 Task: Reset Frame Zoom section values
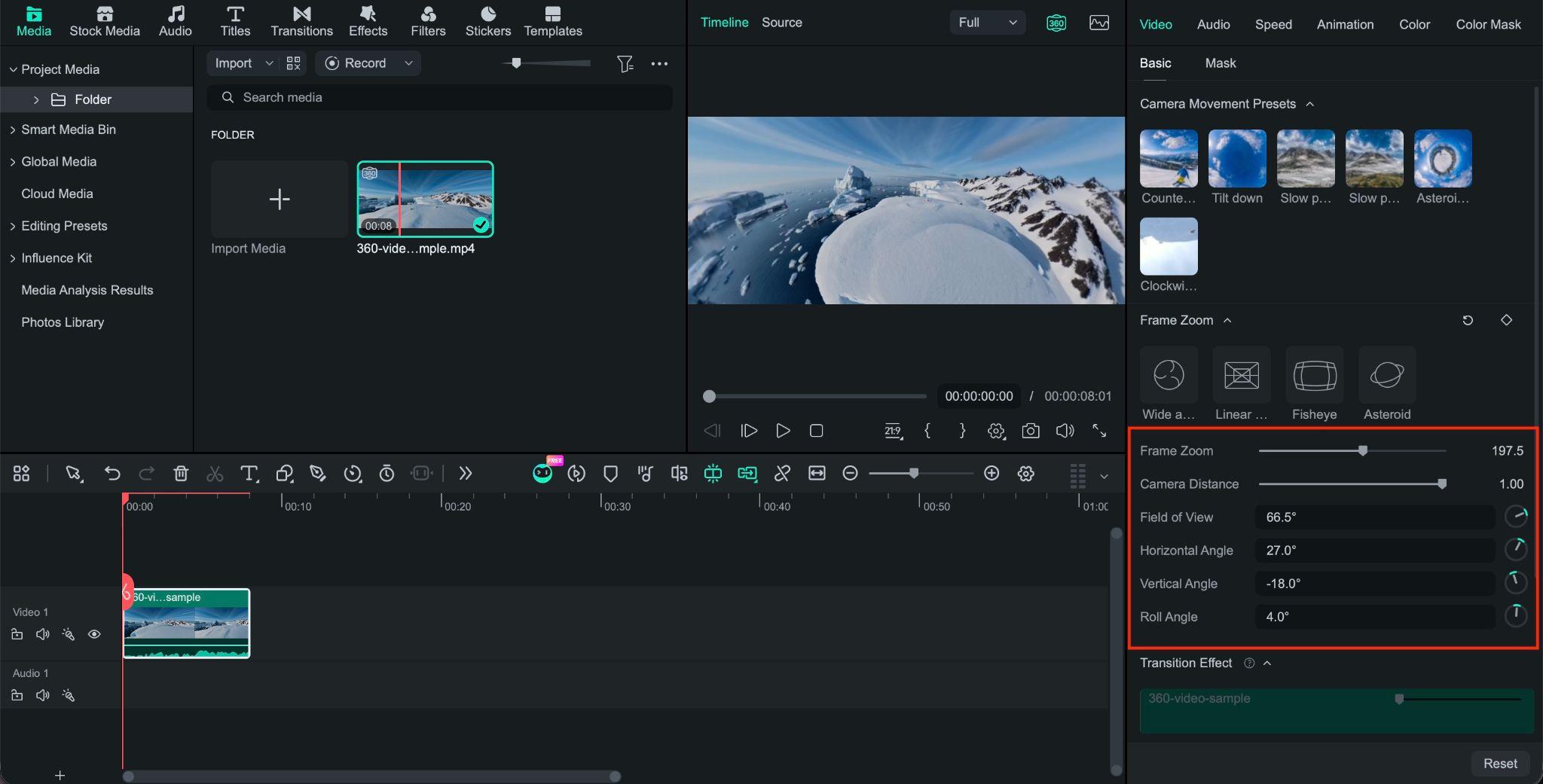1468,320
